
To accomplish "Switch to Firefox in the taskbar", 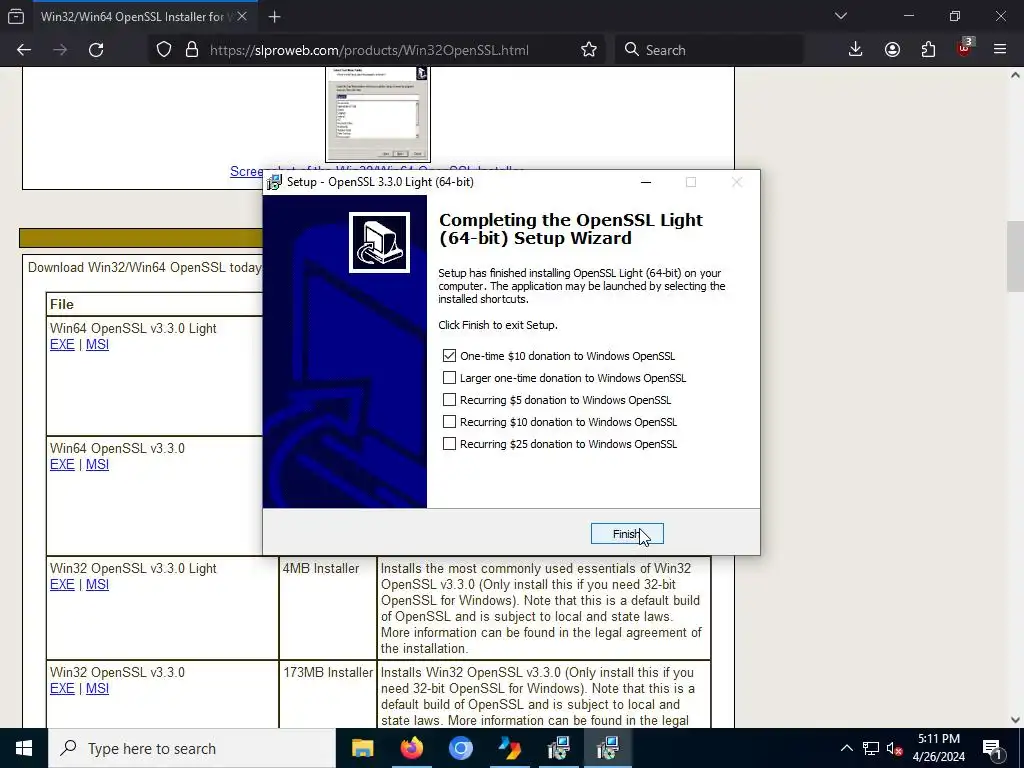I will click(x=411, y=748).
